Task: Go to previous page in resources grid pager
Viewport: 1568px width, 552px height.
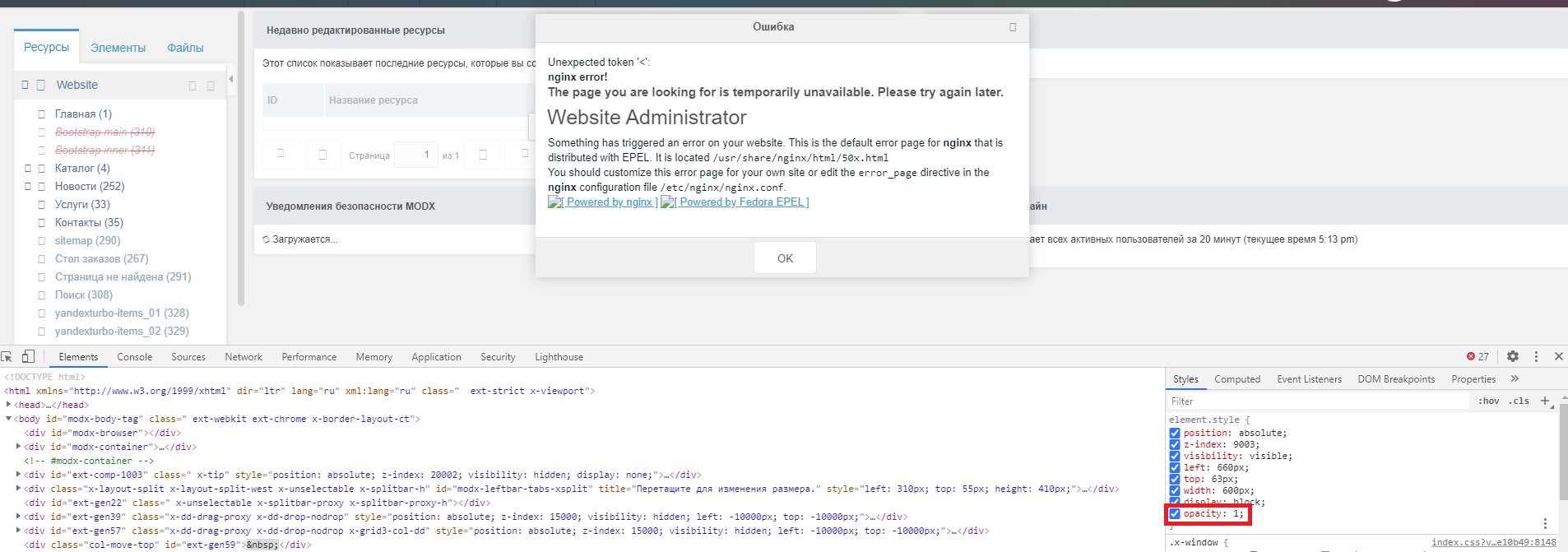Action: [x=322, y=154]
